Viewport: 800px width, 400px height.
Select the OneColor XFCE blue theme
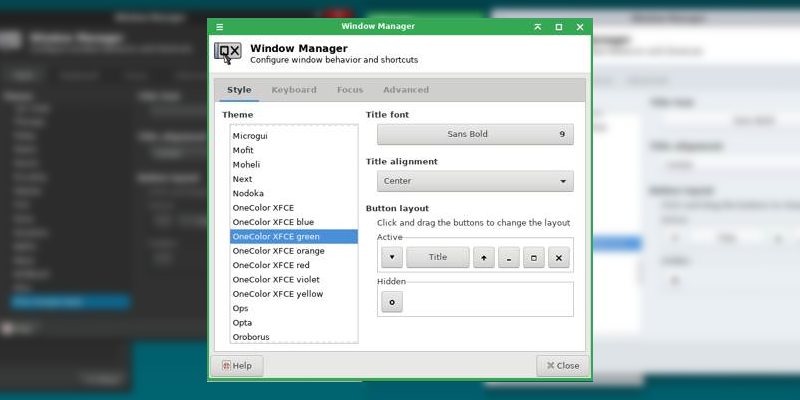click(x=273, y=222)
